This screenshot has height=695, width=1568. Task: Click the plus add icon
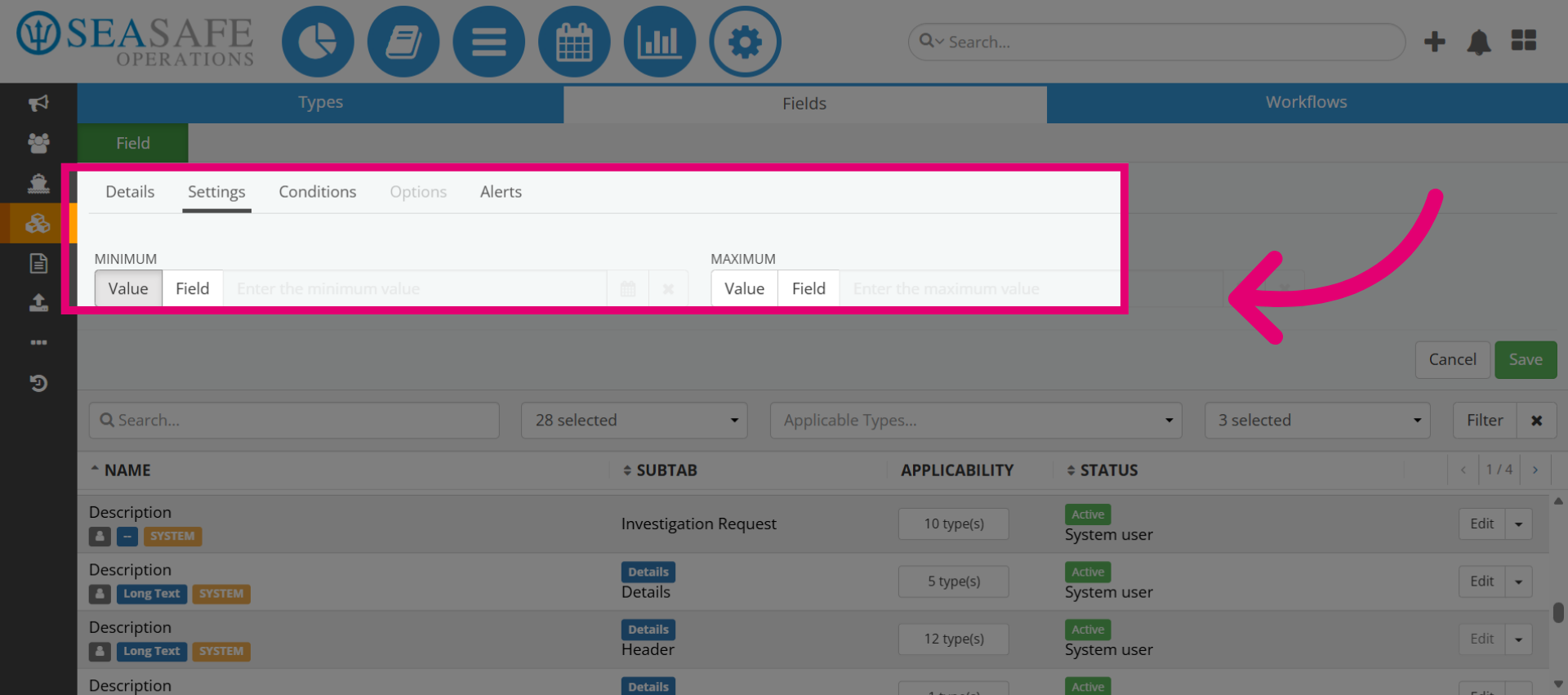[x=1435, y=42]
